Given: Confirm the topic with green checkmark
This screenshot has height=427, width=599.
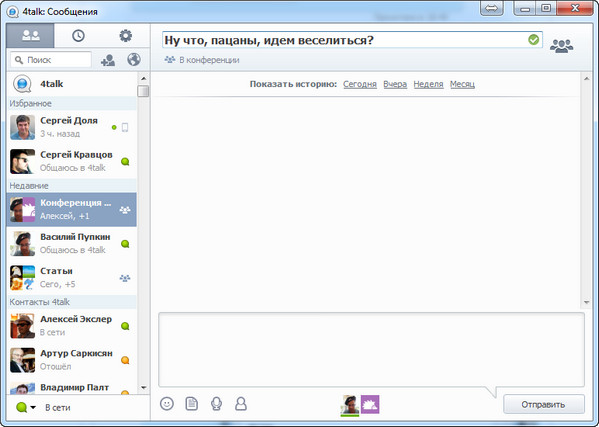Looking at the screenshot, I should (533, 39).
